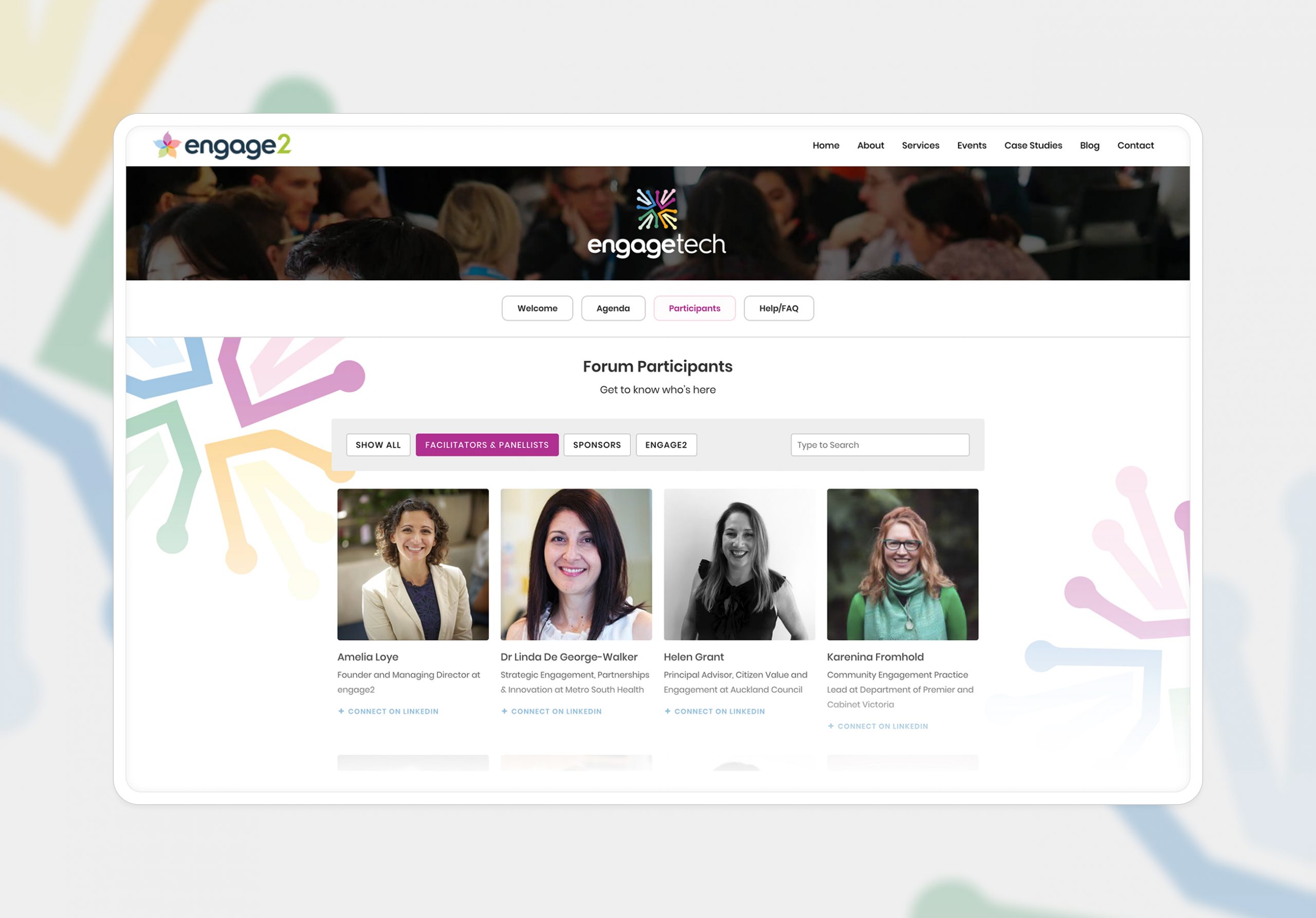Go to the Services page
The image size is (1316, 918).
point(921,146)
